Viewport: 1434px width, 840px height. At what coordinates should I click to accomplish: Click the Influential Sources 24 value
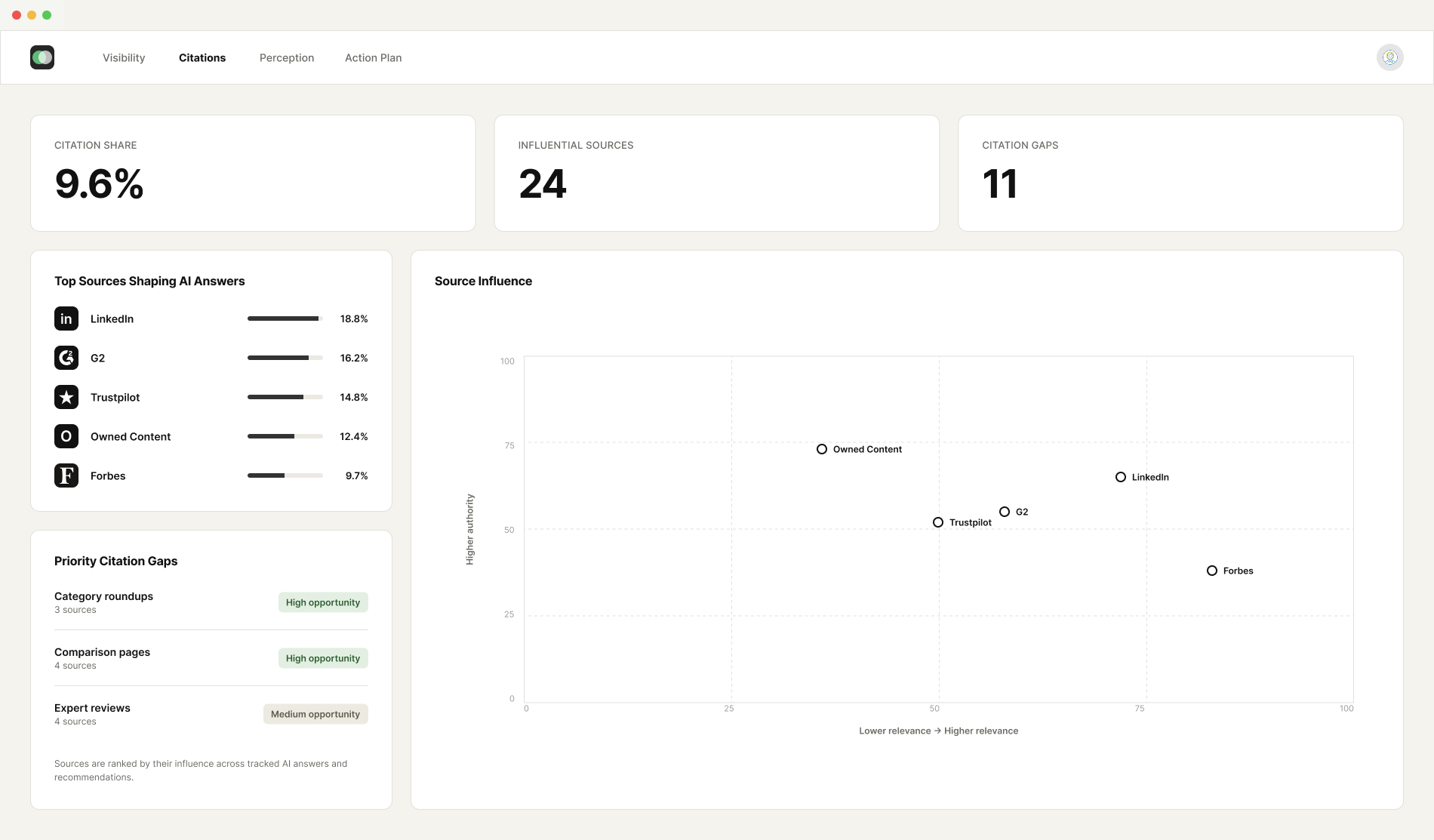(x=543, y=184)
